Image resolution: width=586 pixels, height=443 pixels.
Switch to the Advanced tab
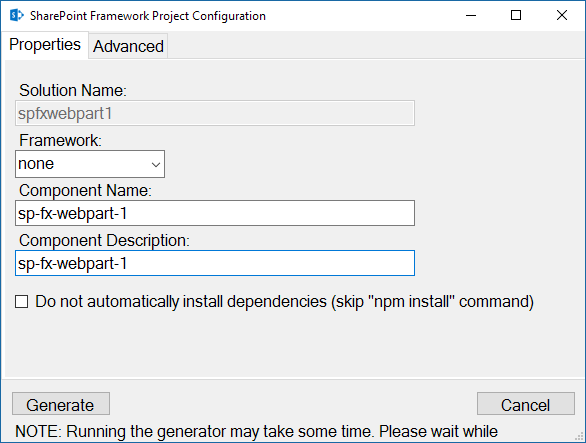coord(128,46)
